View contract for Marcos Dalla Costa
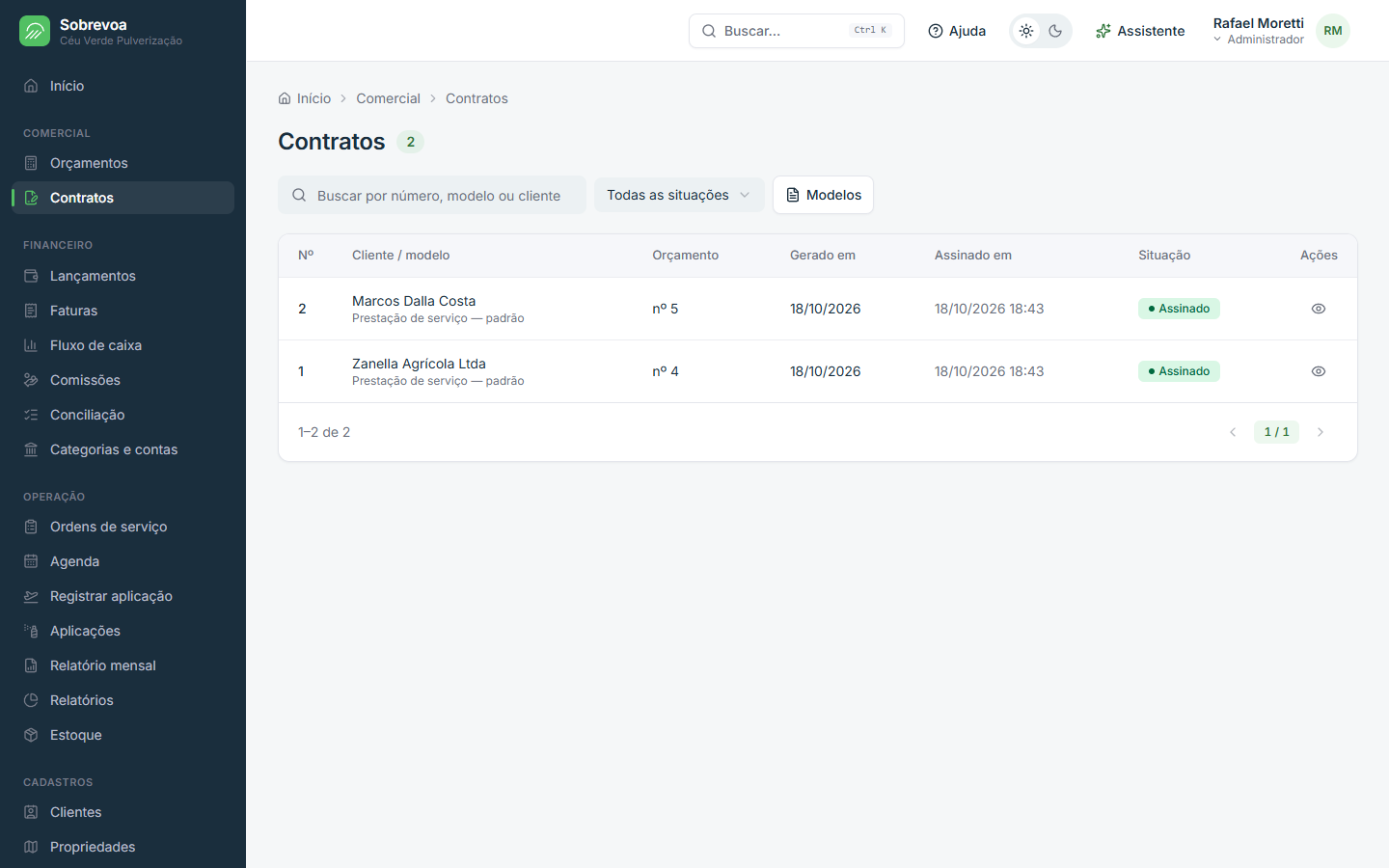This screenshot has height=868, width=1389. click(x=1319, y=309)
